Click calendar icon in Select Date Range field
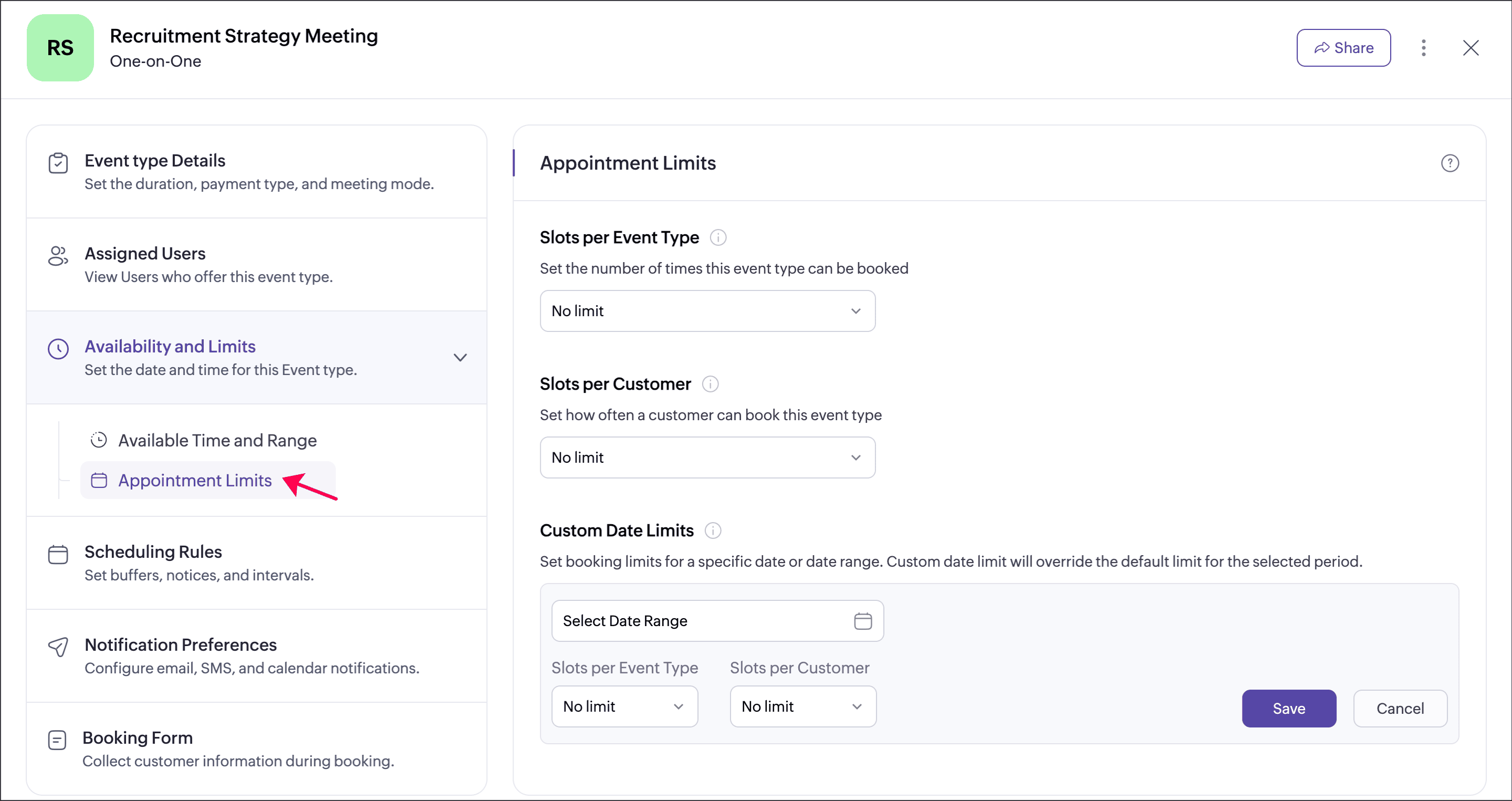This screenshot has width=1512, height=801. click(x=862, y=621)
